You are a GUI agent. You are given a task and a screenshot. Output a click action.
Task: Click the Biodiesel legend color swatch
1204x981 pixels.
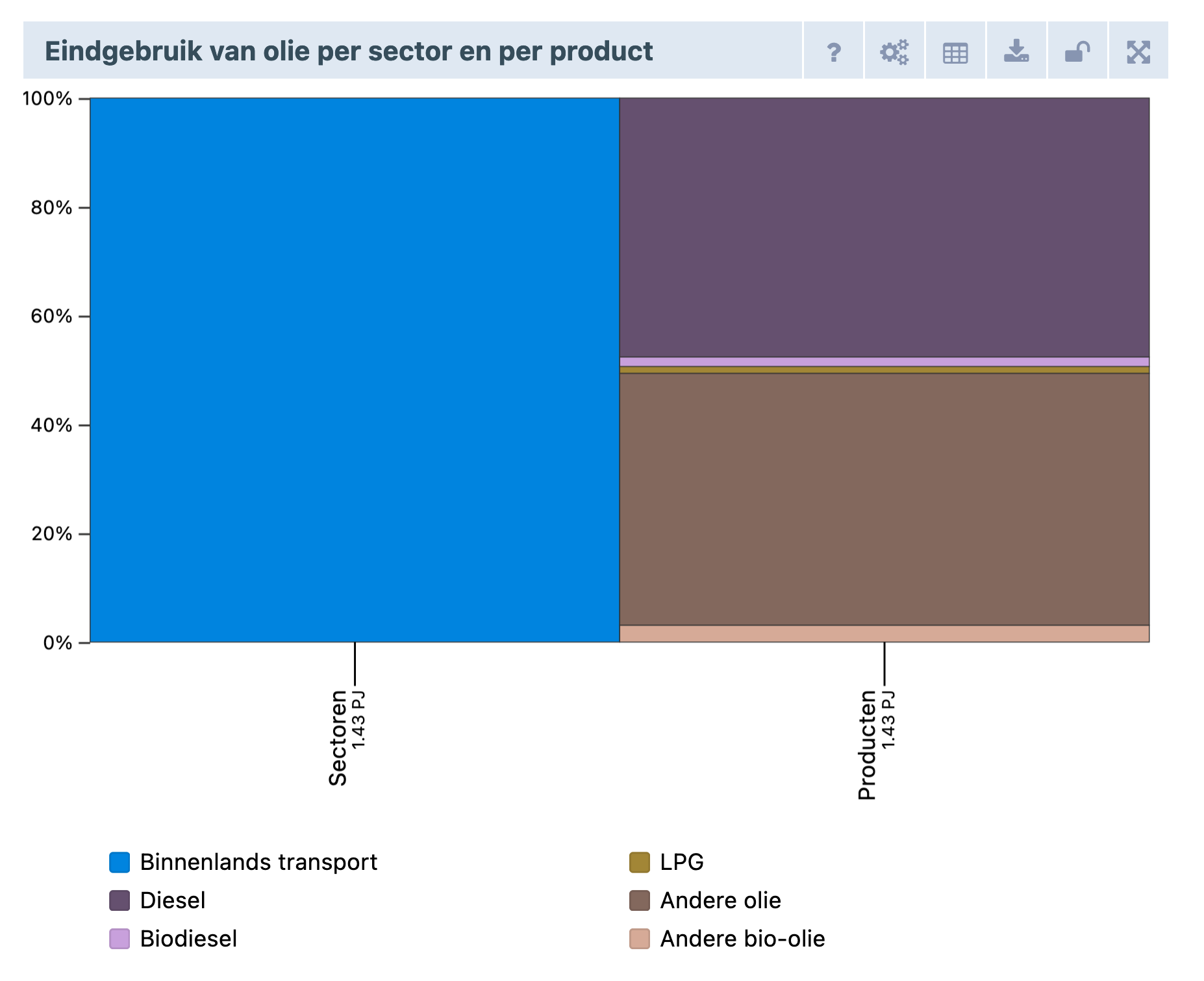[119, 939]
